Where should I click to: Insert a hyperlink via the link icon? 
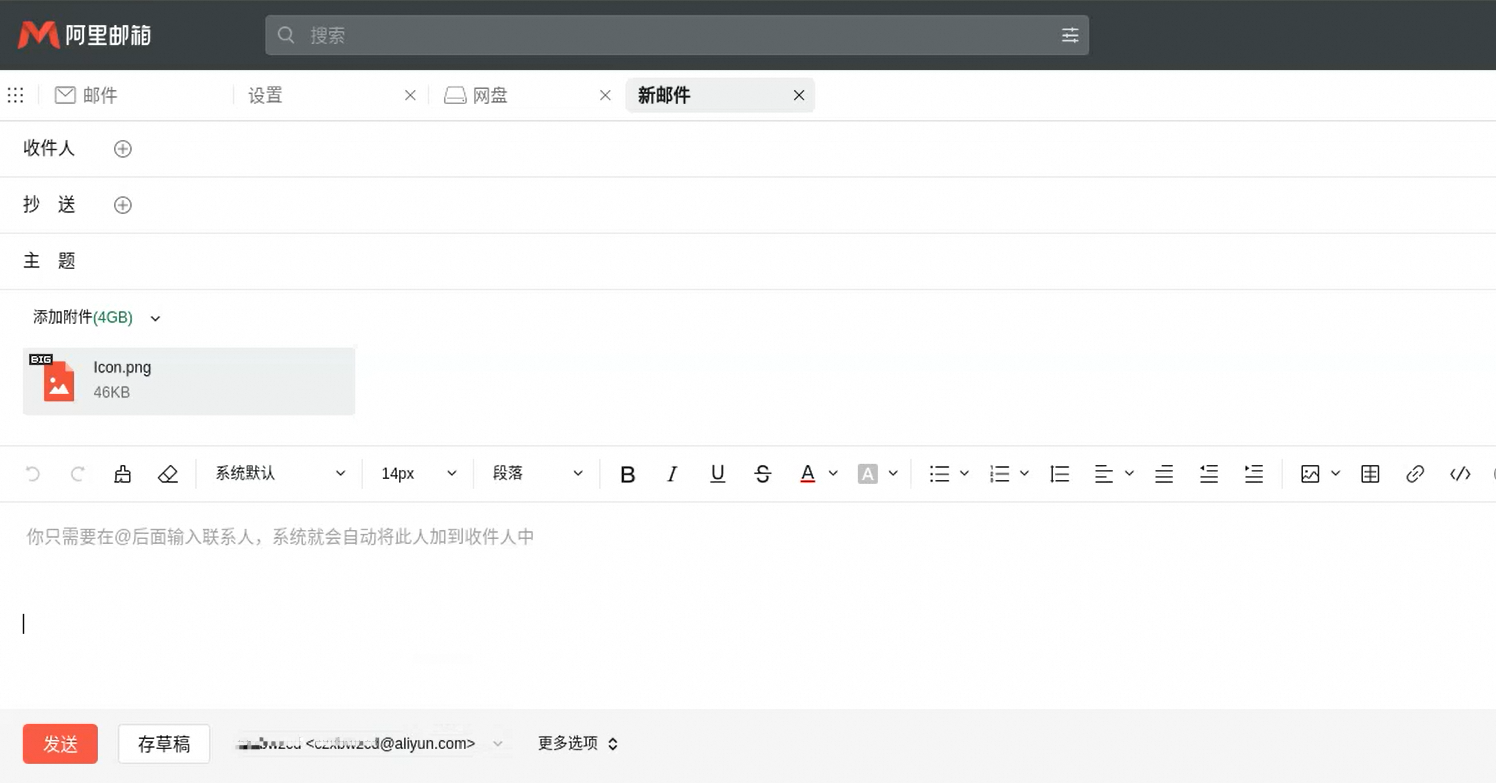click(x=1415, y=474)
